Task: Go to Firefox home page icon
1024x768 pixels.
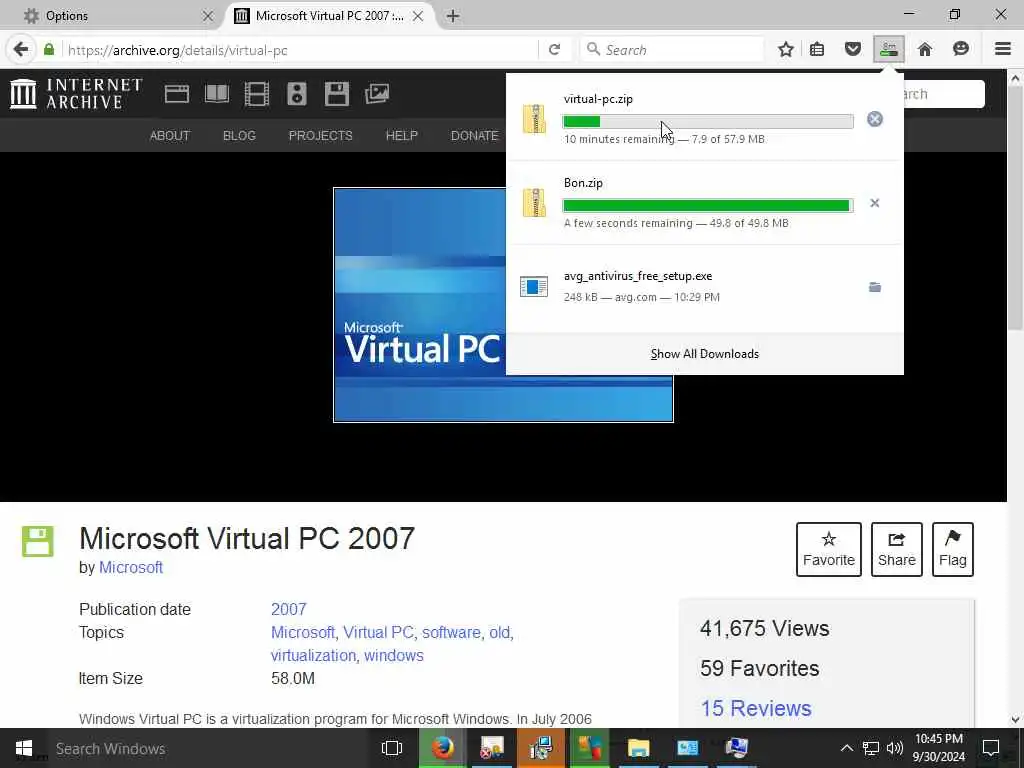Action: tap(925, 50)
